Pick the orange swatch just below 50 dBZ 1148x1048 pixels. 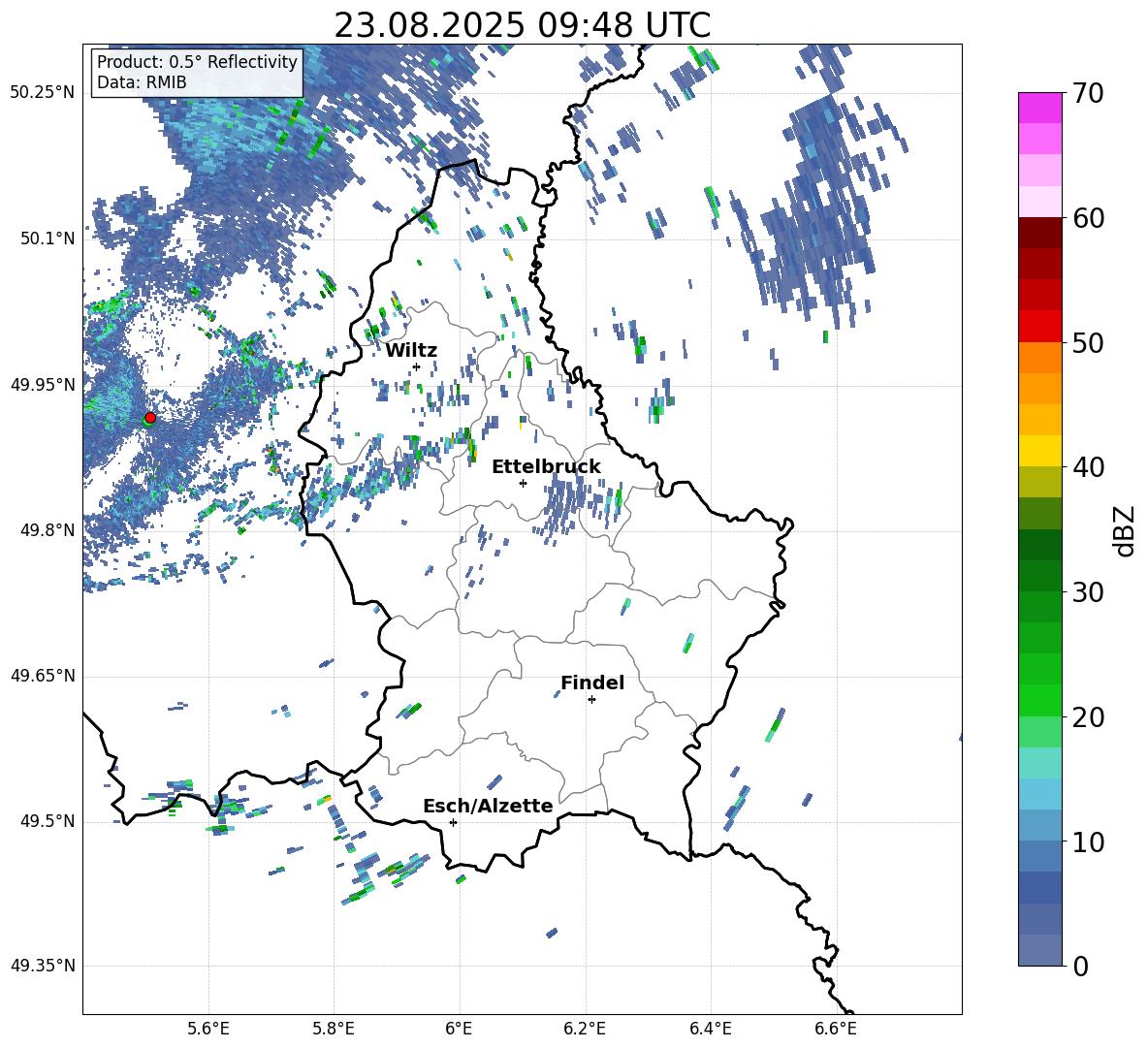point(1039,358)
